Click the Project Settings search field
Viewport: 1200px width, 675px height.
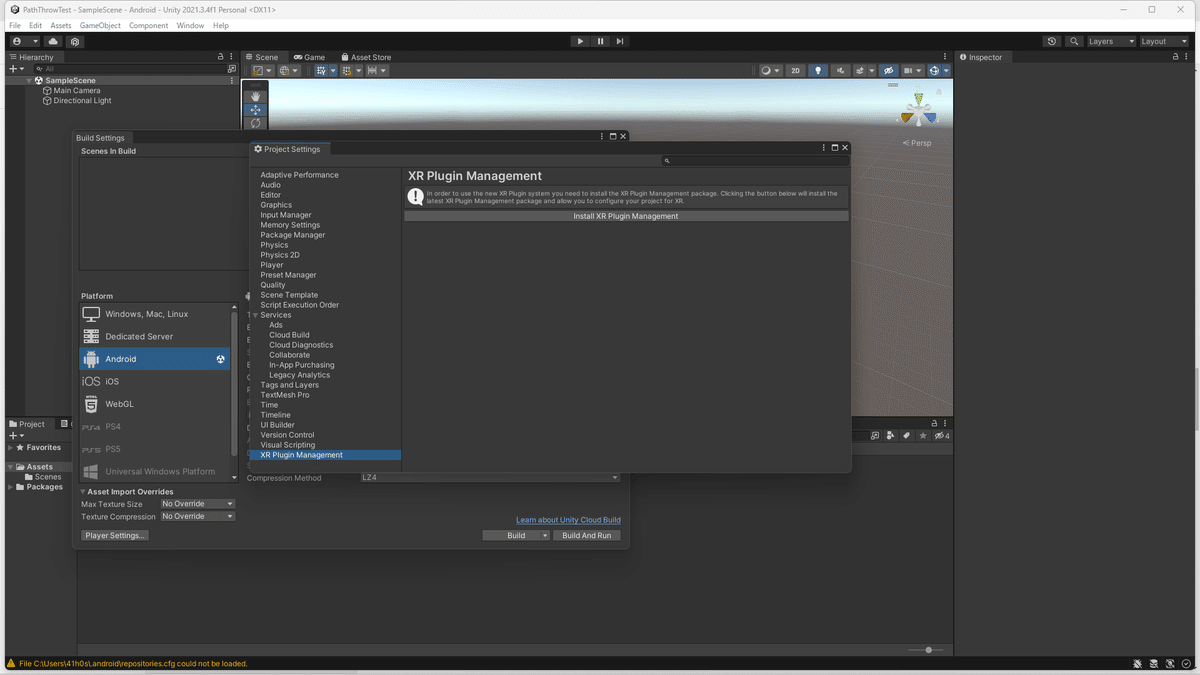click(x=756, y=160)
